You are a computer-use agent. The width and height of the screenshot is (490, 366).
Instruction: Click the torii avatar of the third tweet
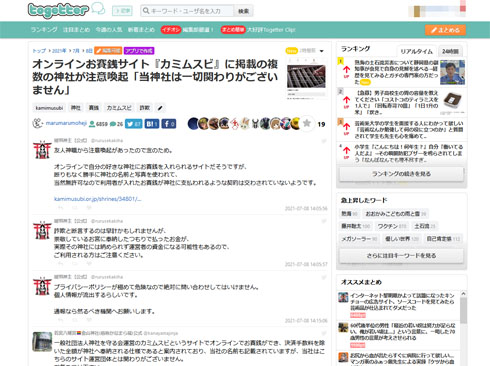[42, 286]
